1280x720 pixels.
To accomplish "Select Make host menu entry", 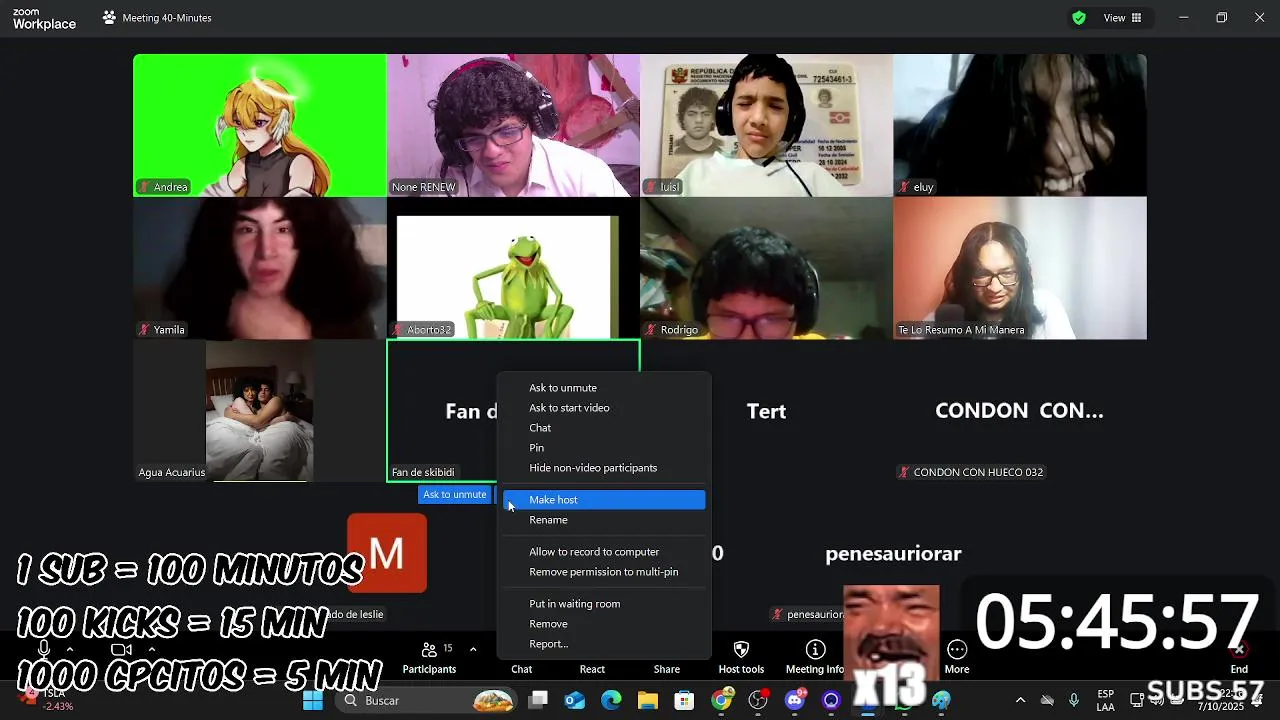I will [604, 500].
